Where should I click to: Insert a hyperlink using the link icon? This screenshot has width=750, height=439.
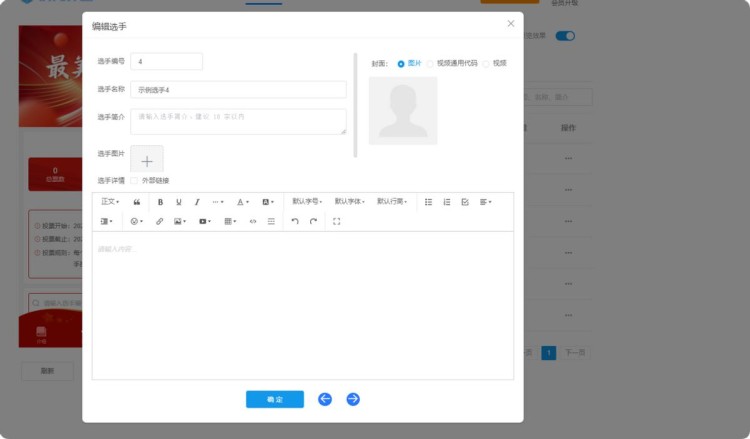pos(159,221)
